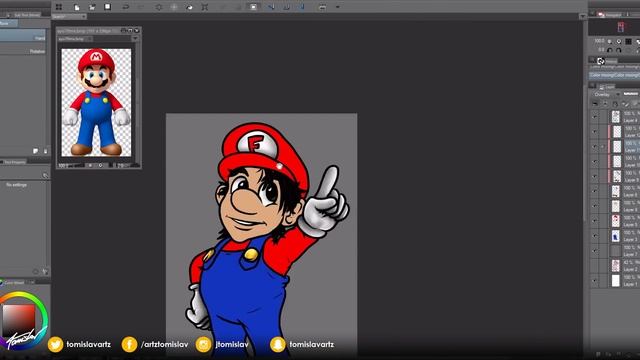640x360 pixels.
Task: Click the navigator canvas preview thumbnail
Action: point(620,27)
